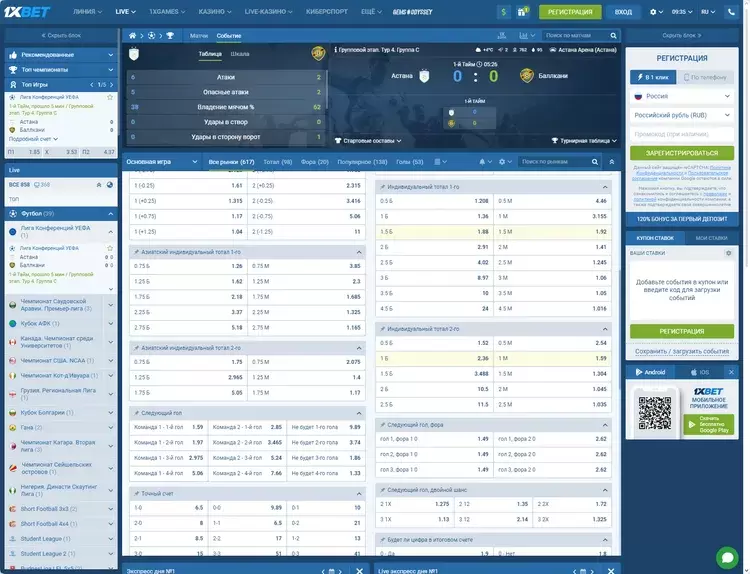Open the statistics chart icon above scoreboard
Screen dimensions: 750x574
coord(527,35)
